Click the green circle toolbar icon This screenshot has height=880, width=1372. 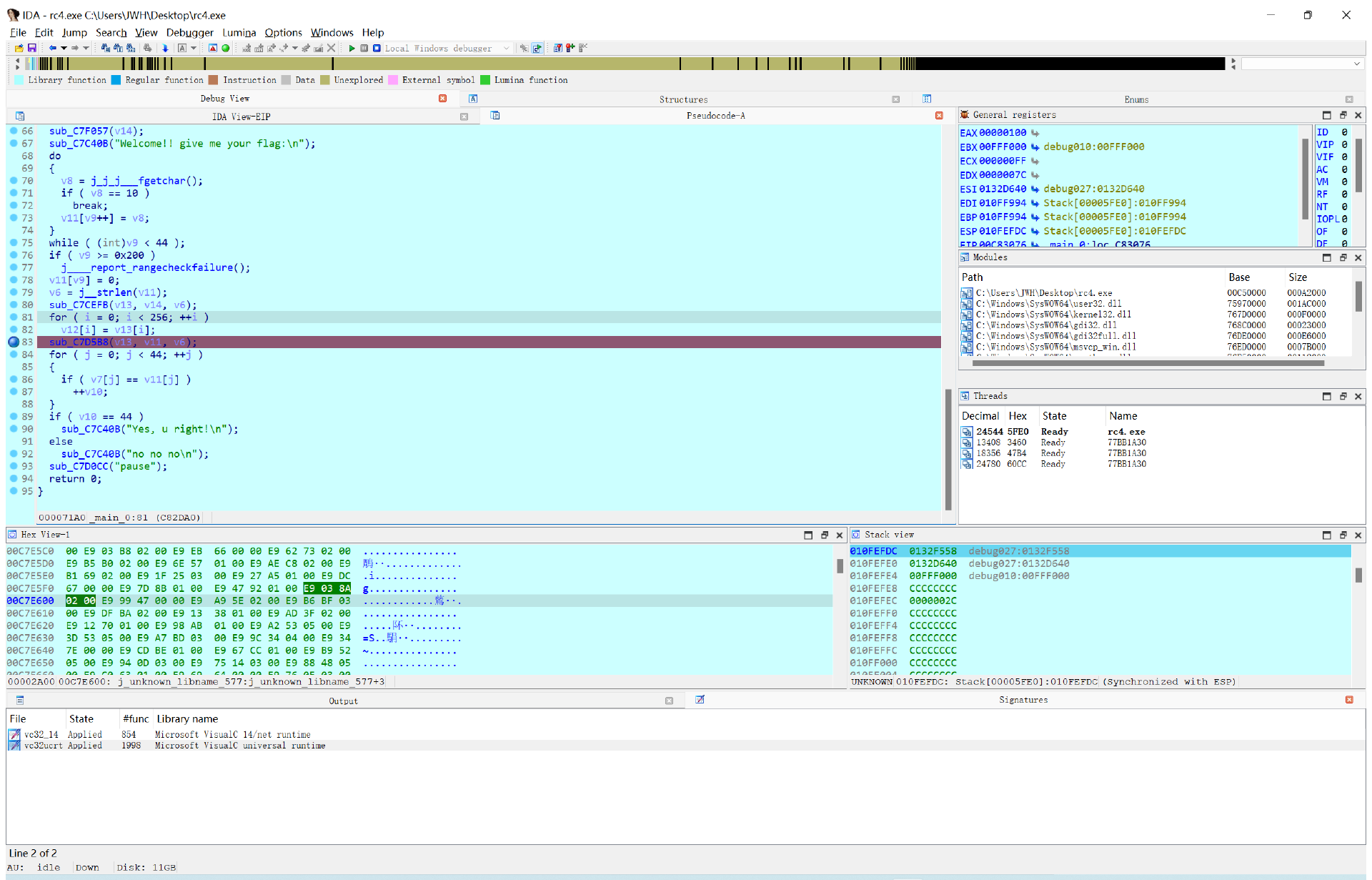tap(226, 48)
